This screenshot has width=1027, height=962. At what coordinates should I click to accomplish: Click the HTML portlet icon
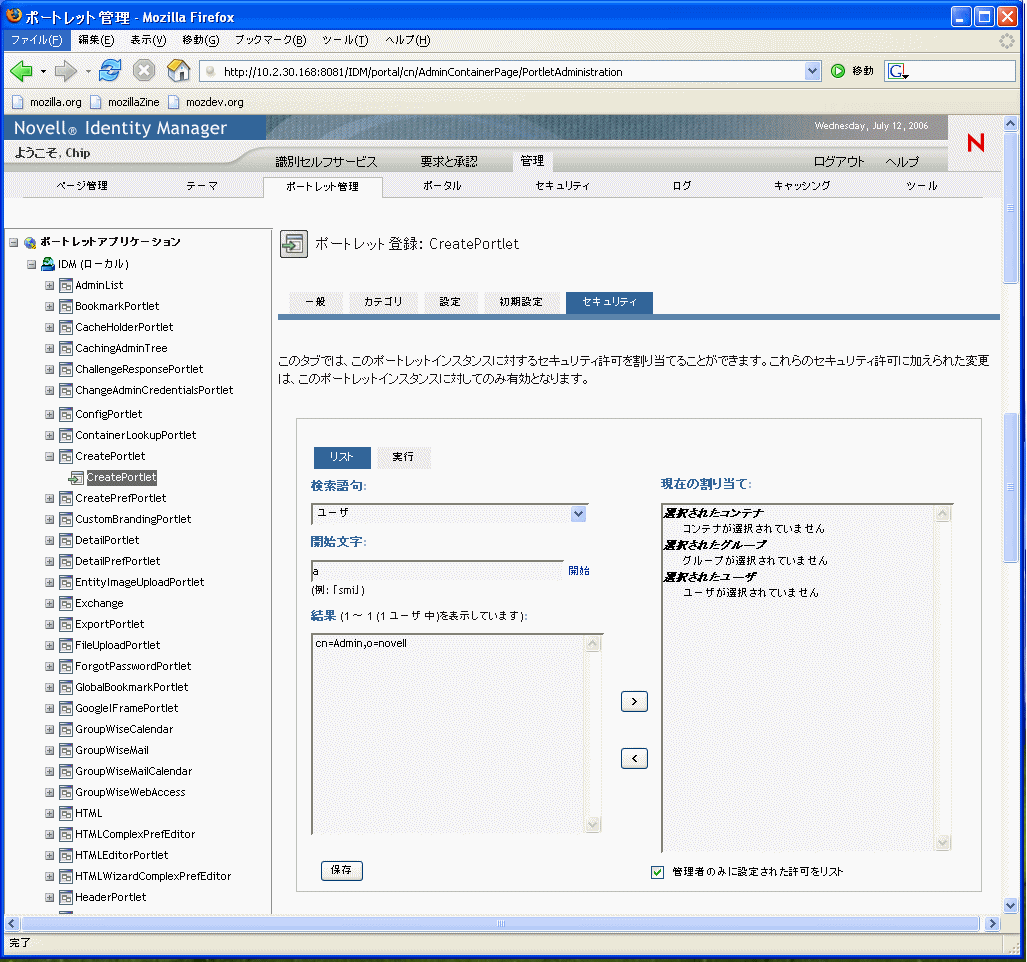65,814
